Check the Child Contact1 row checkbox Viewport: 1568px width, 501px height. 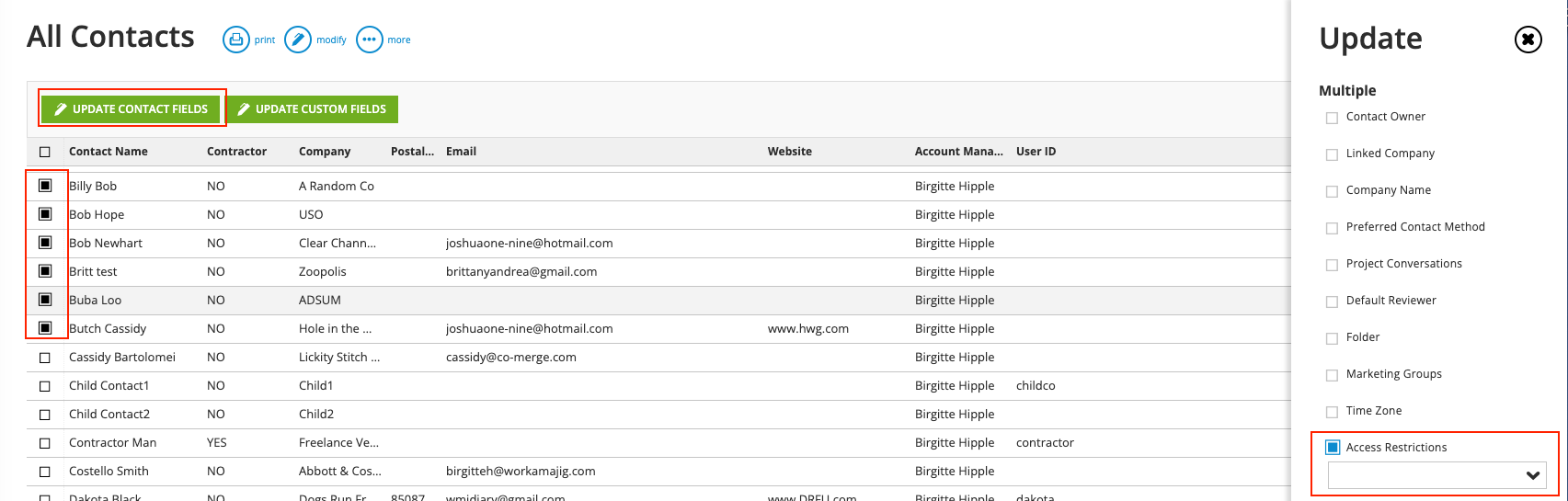coord(45,386)
